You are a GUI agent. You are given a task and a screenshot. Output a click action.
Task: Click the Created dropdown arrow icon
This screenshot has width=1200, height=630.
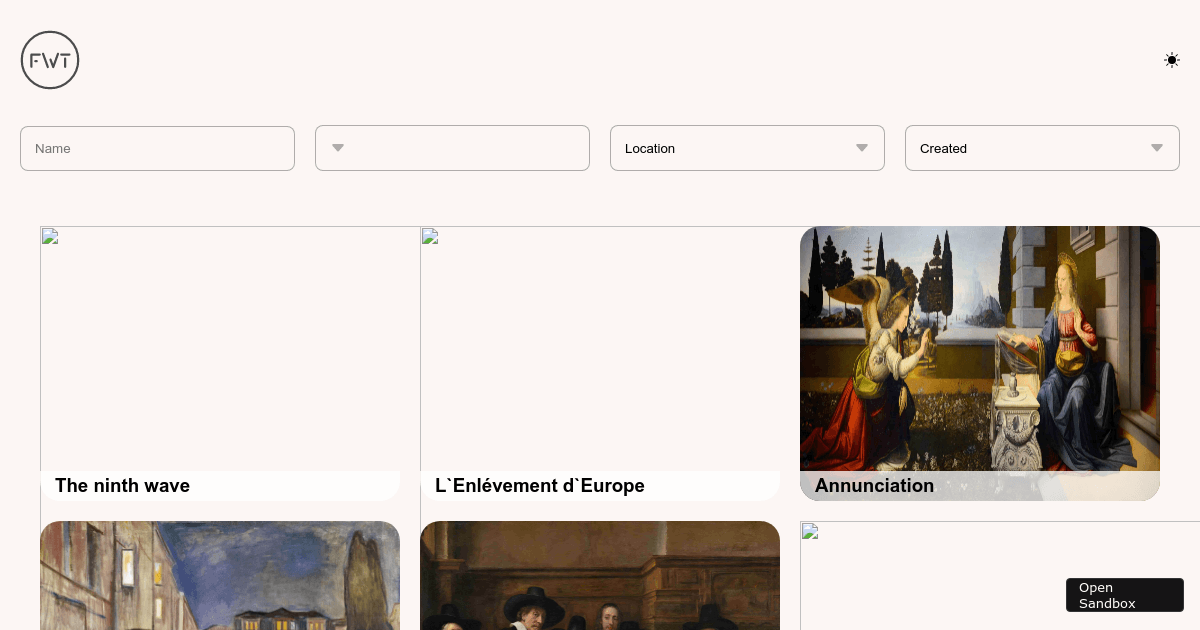1157,148
